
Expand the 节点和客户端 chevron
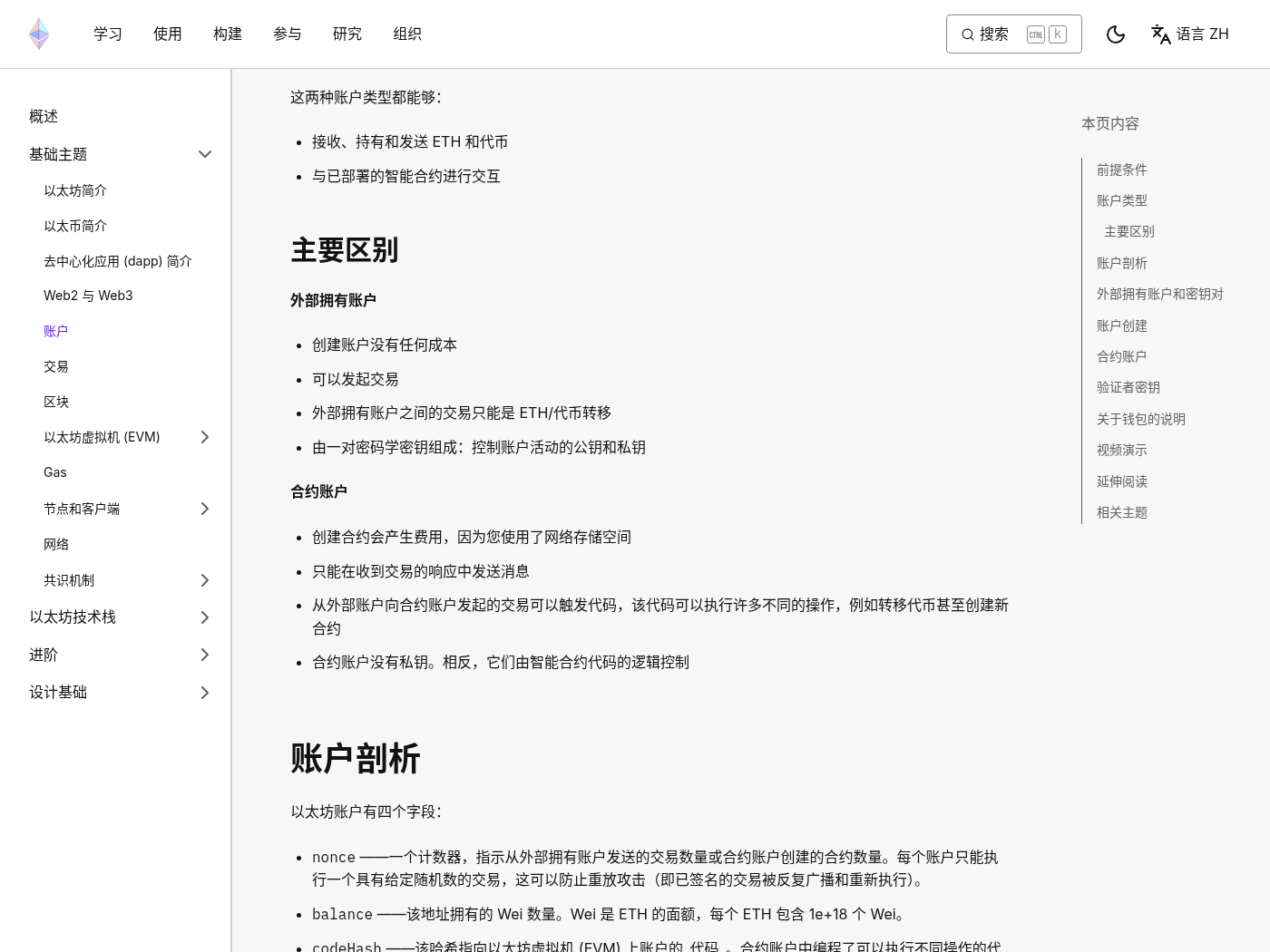(x=205, y=509)
